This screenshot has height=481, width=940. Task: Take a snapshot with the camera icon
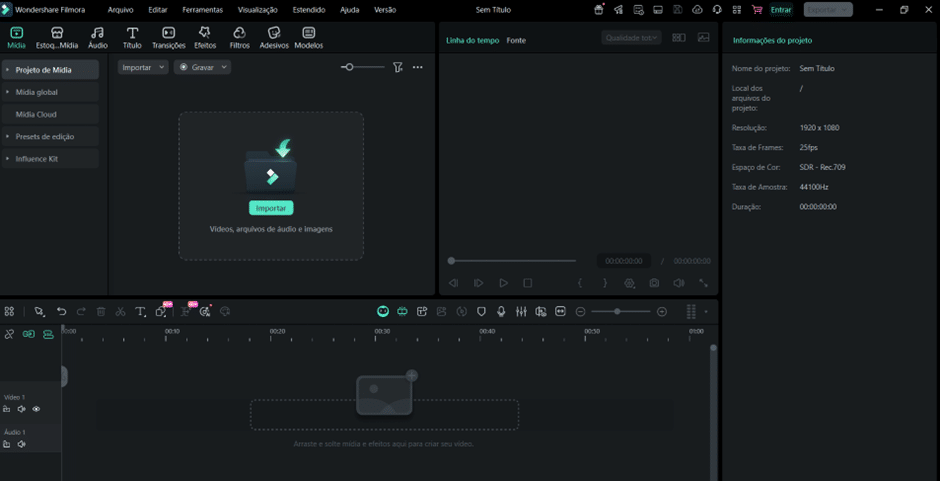[654, 283]
